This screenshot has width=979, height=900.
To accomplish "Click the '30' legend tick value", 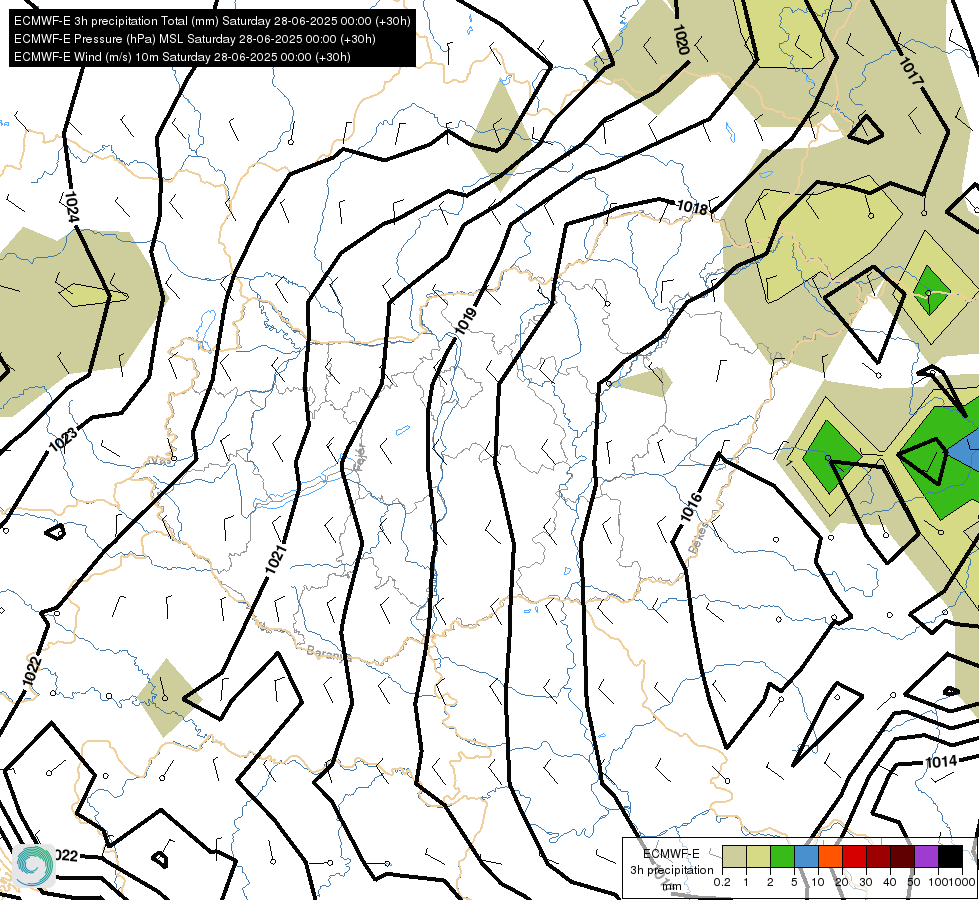I will (866, 882).
